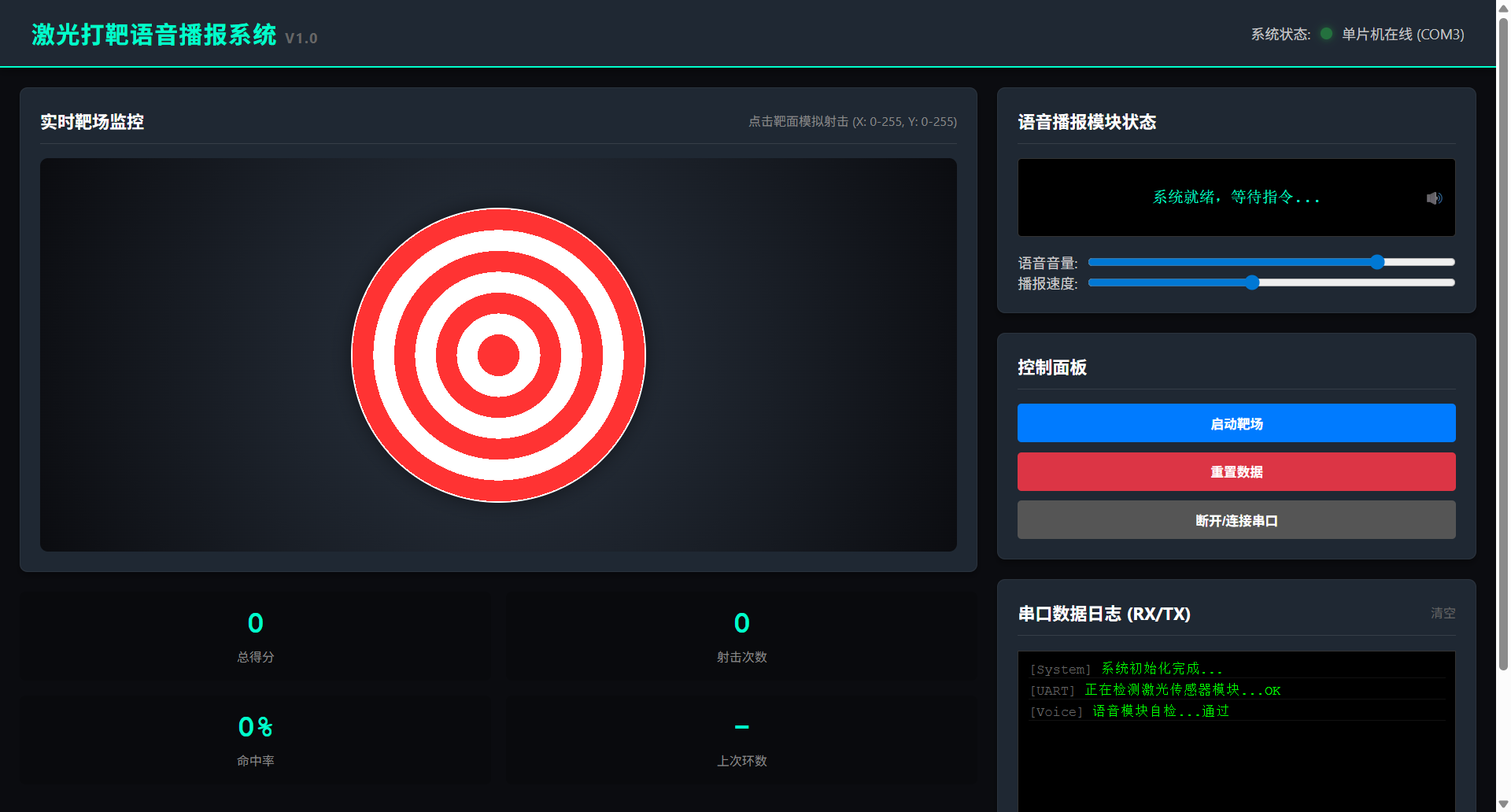Click the 单片机在线 (COM3) status text
The height and width of the screenshot is (812, 1511).
pyautogui.click(x=1402, y=35)
